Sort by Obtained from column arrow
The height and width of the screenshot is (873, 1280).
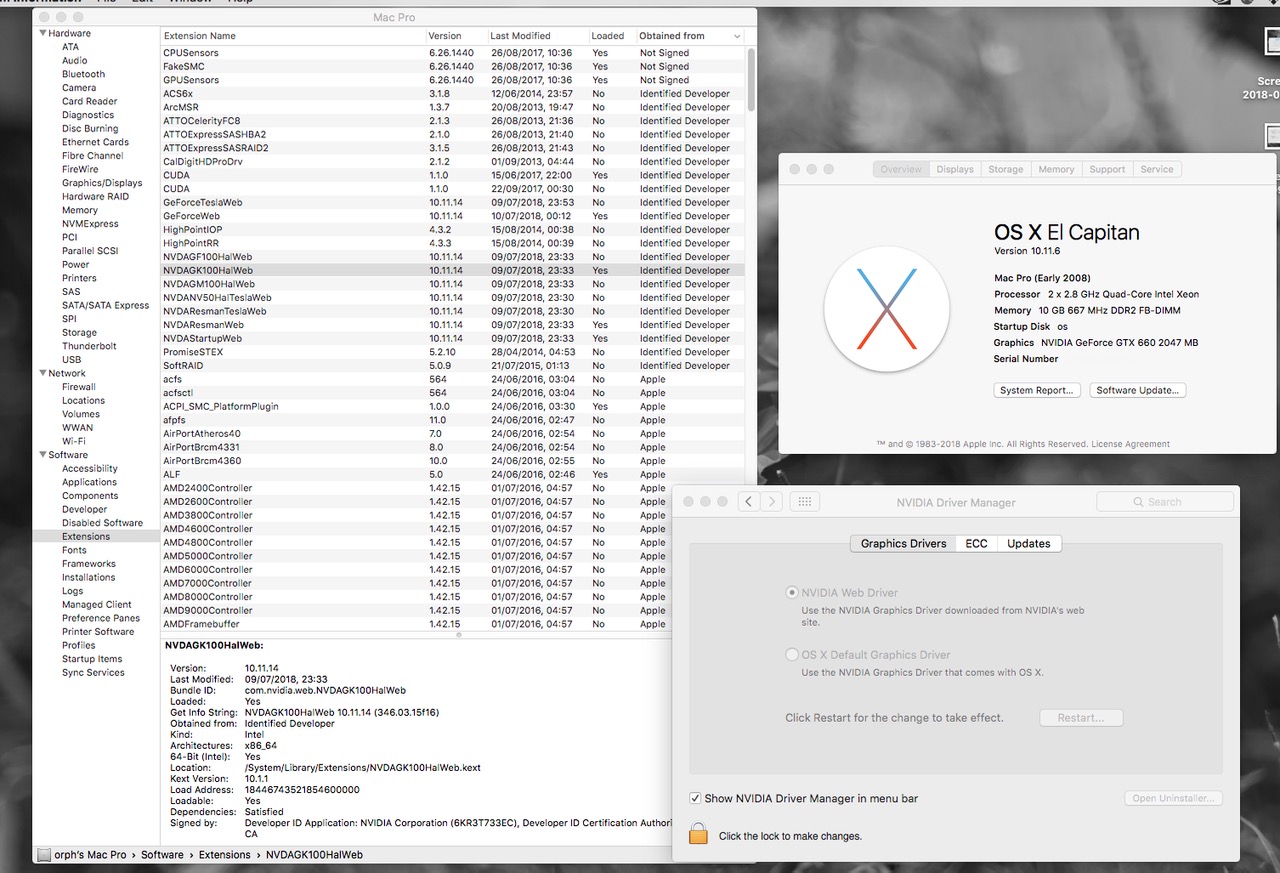pyautogui.click(x=737, y=36)
